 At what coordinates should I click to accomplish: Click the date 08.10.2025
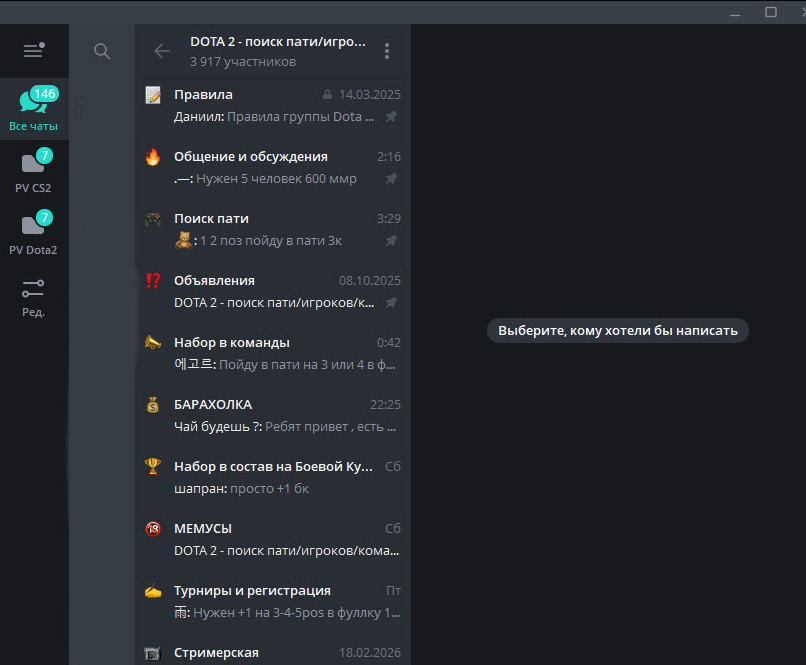[370, 281]
